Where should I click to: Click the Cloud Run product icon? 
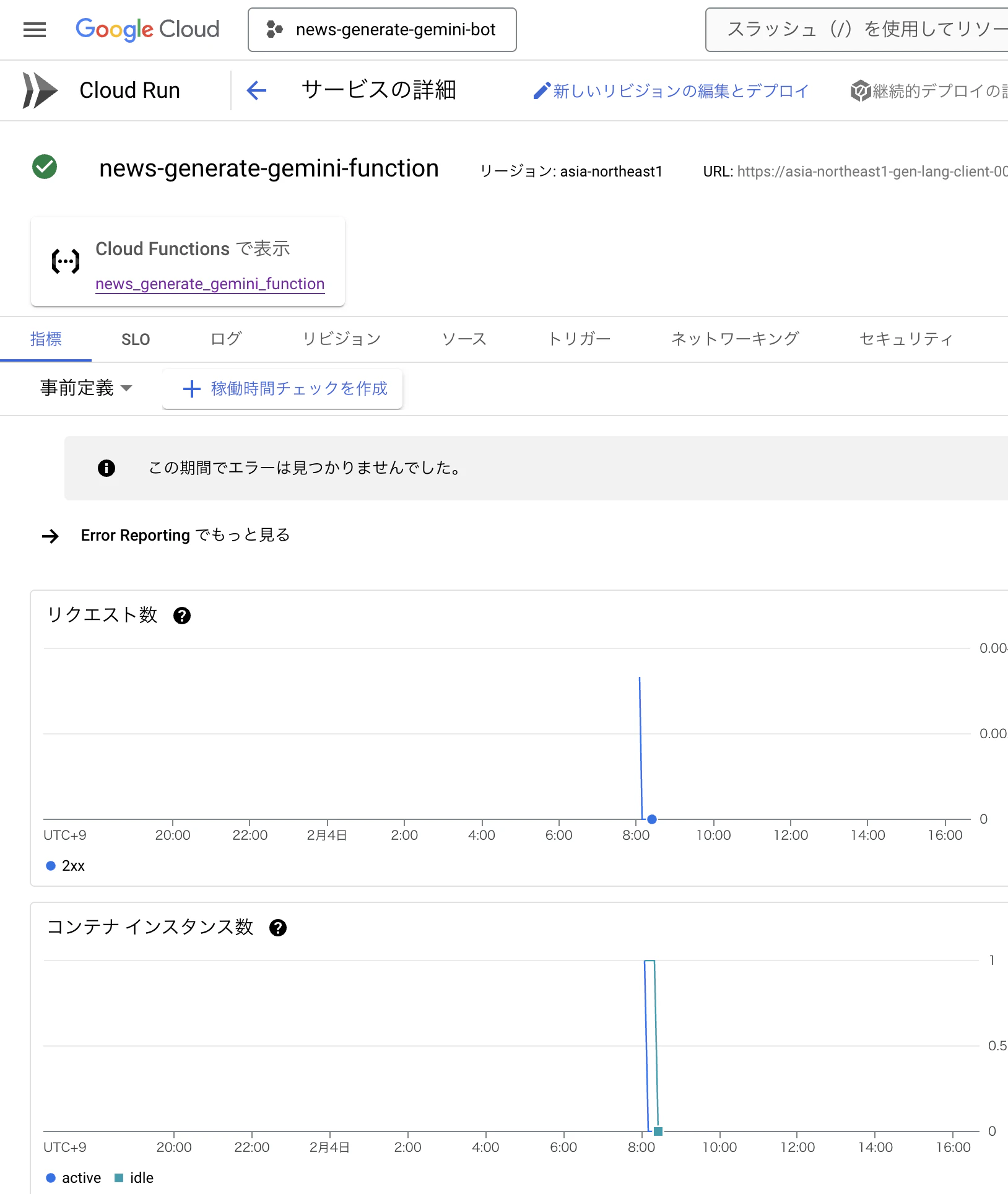click(40, 90)
